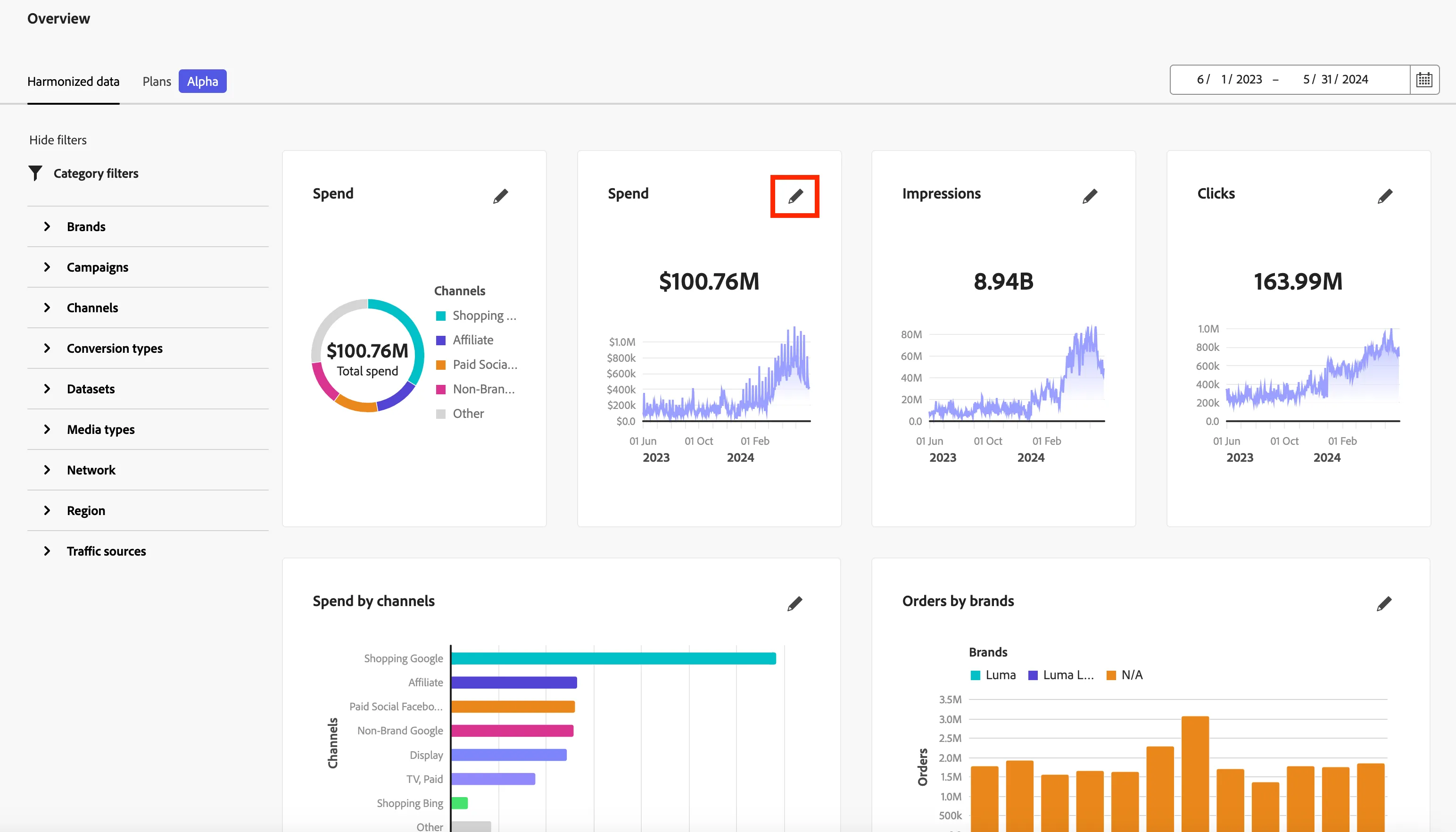Expand the Conversion types filter

pyautogui.click(x=148, y=348)
